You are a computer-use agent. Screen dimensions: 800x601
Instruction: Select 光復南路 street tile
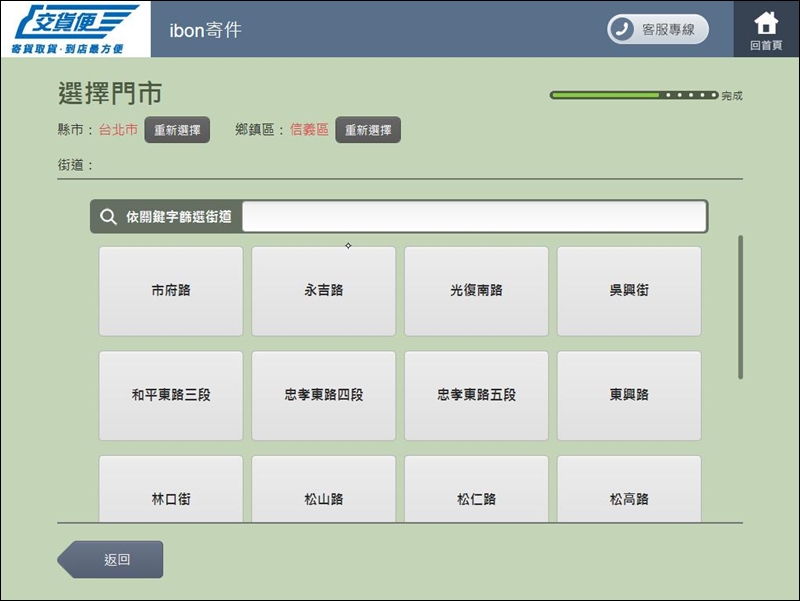click(x=476, y=291)
